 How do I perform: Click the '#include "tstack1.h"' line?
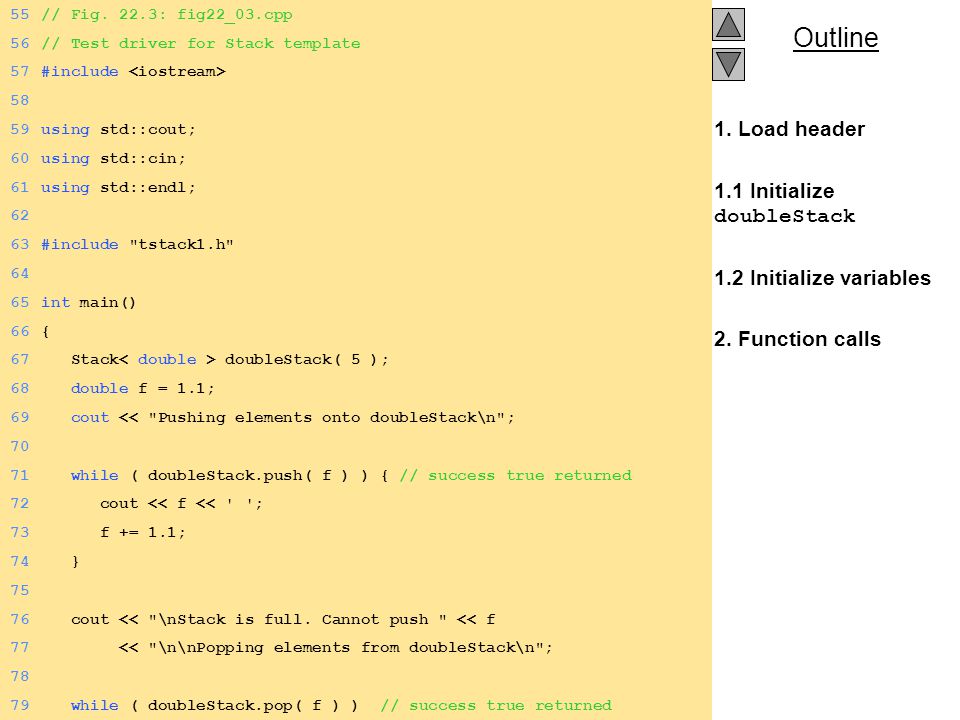[137, 245]
